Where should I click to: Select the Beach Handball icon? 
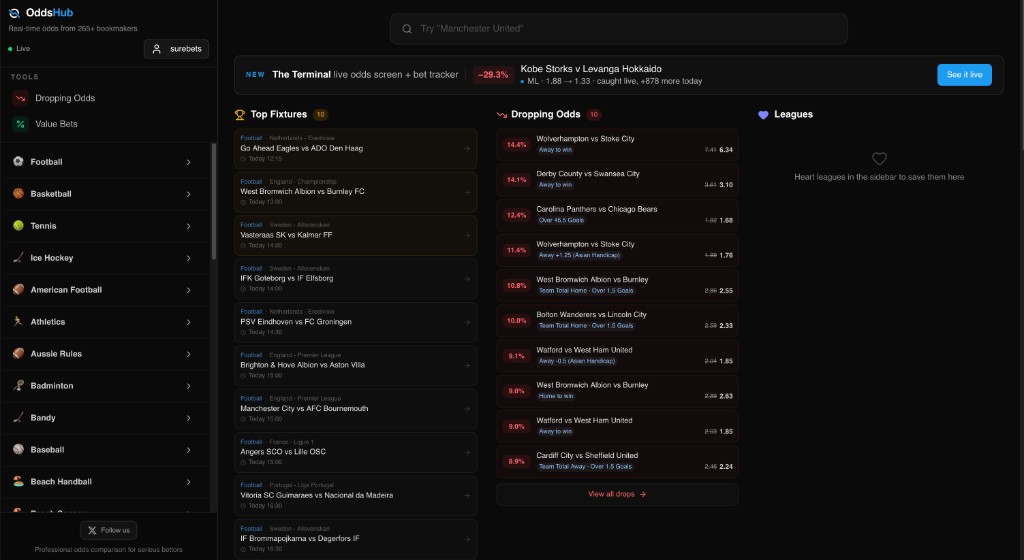pos(18,481)
